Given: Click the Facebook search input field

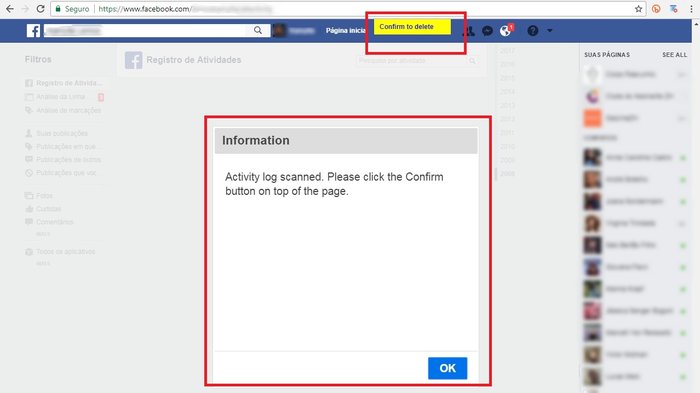Looking at the screenshot, I should (146, 30).
